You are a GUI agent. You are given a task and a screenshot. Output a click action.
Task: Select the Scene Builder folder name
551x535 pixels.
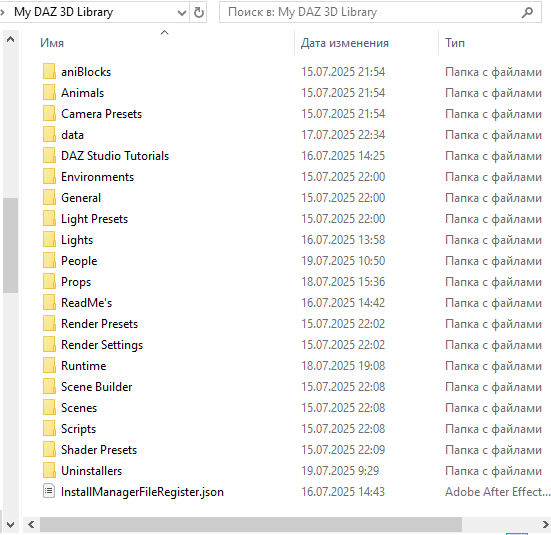tap(97, 387)
